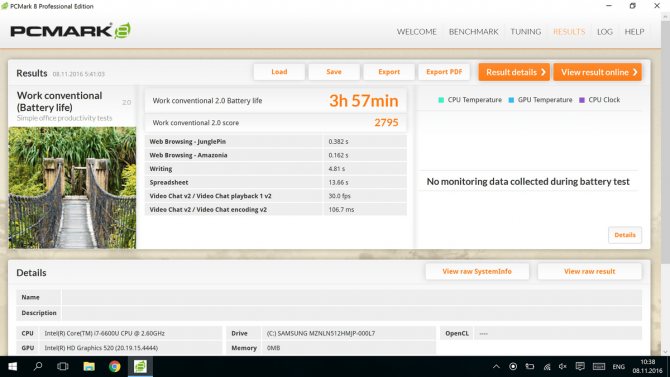The image size is (670, 377).
Task: Open Google Chrome from taskbar
Action: pyautogui.click(x=115, y=366)
